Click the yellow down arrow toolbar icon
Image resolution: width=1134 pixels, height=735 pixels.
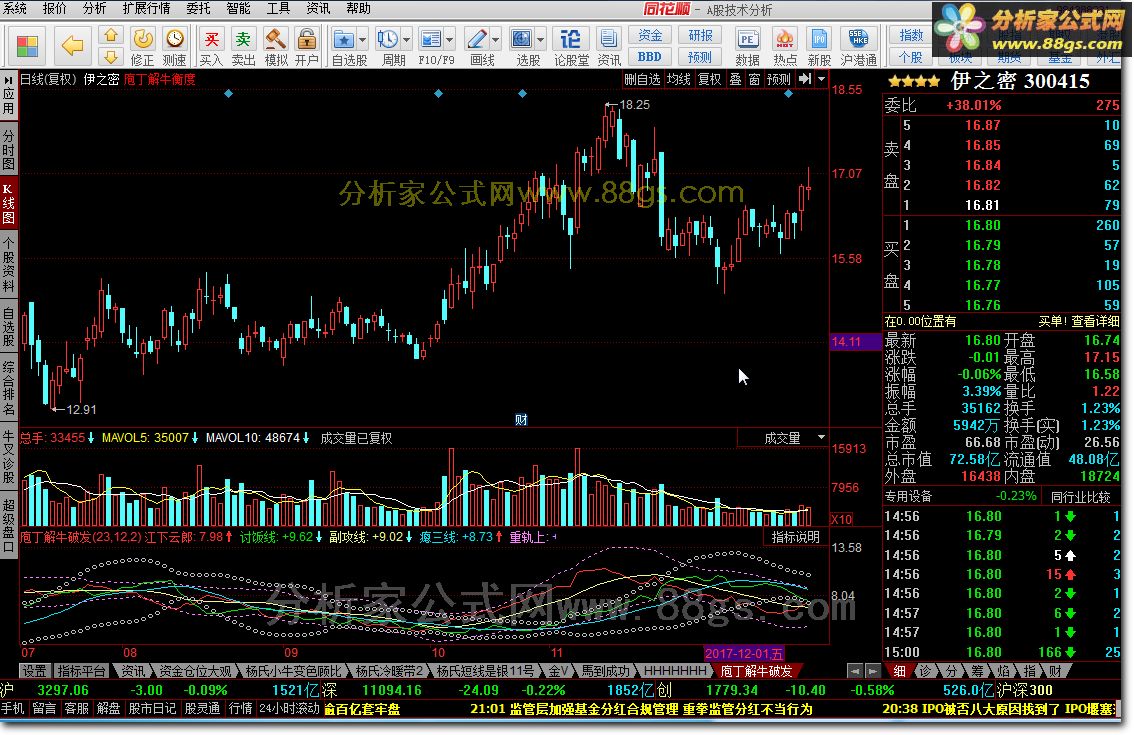coord(111,56)
